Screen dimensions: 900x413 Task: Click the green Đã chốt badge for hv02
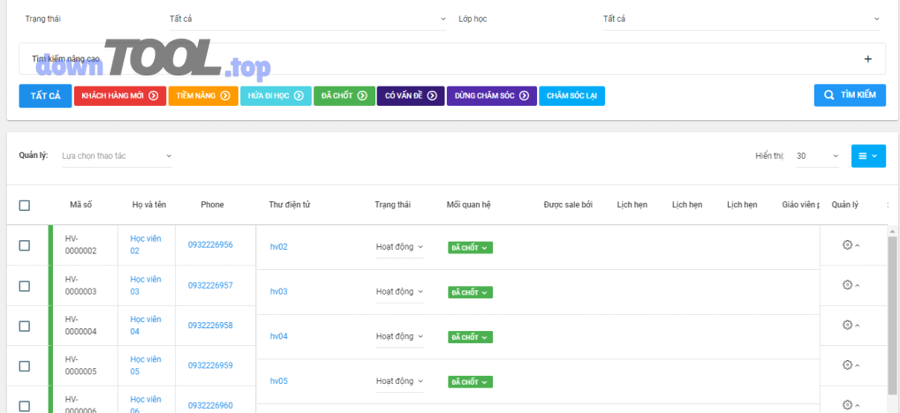tap(470, 247)
